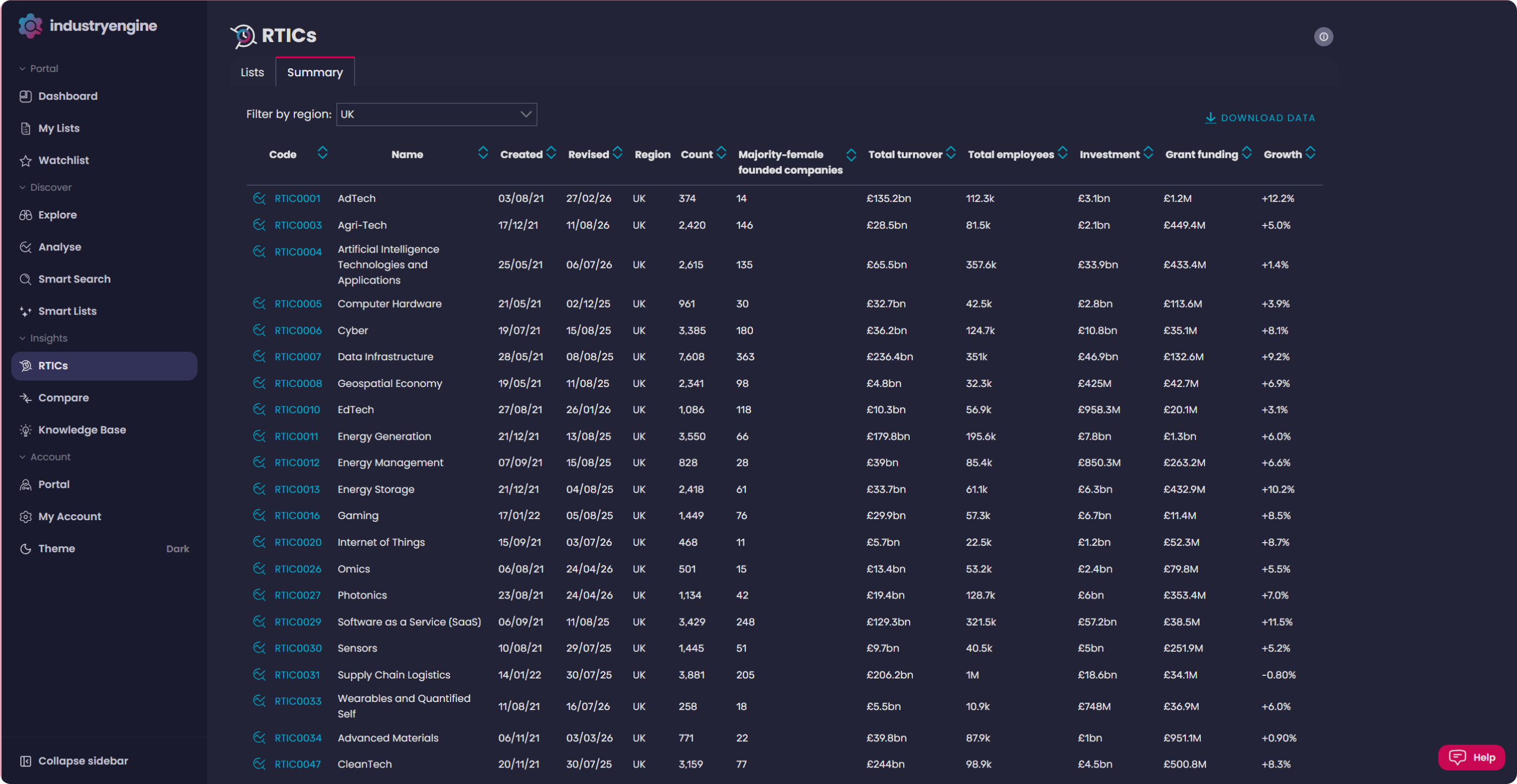Sort table by Code column
The height and width of the screenshot is (784, 1517).
pyautogui.click(x=322, y=153)
